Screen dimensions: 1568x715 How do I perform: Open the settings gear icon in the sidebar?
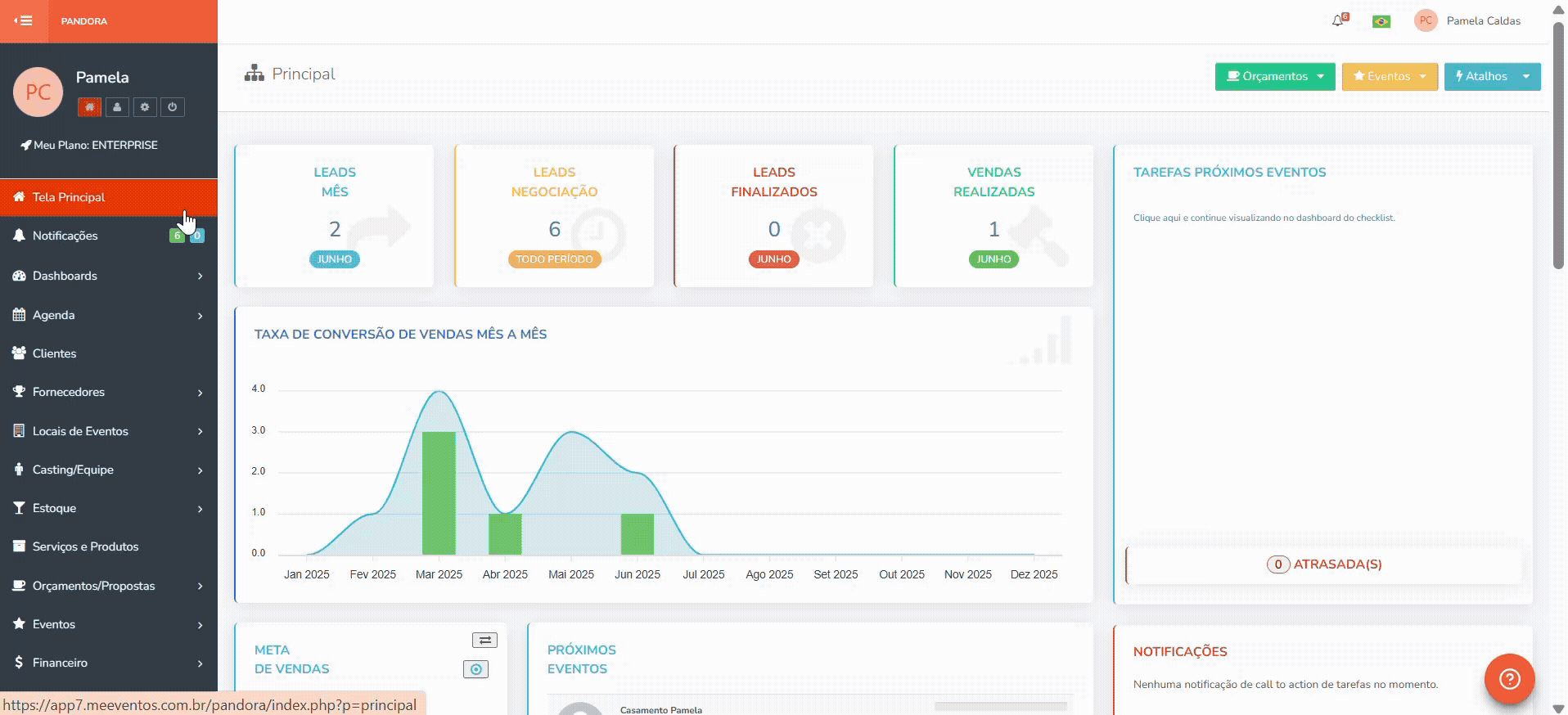pos(145,107)
